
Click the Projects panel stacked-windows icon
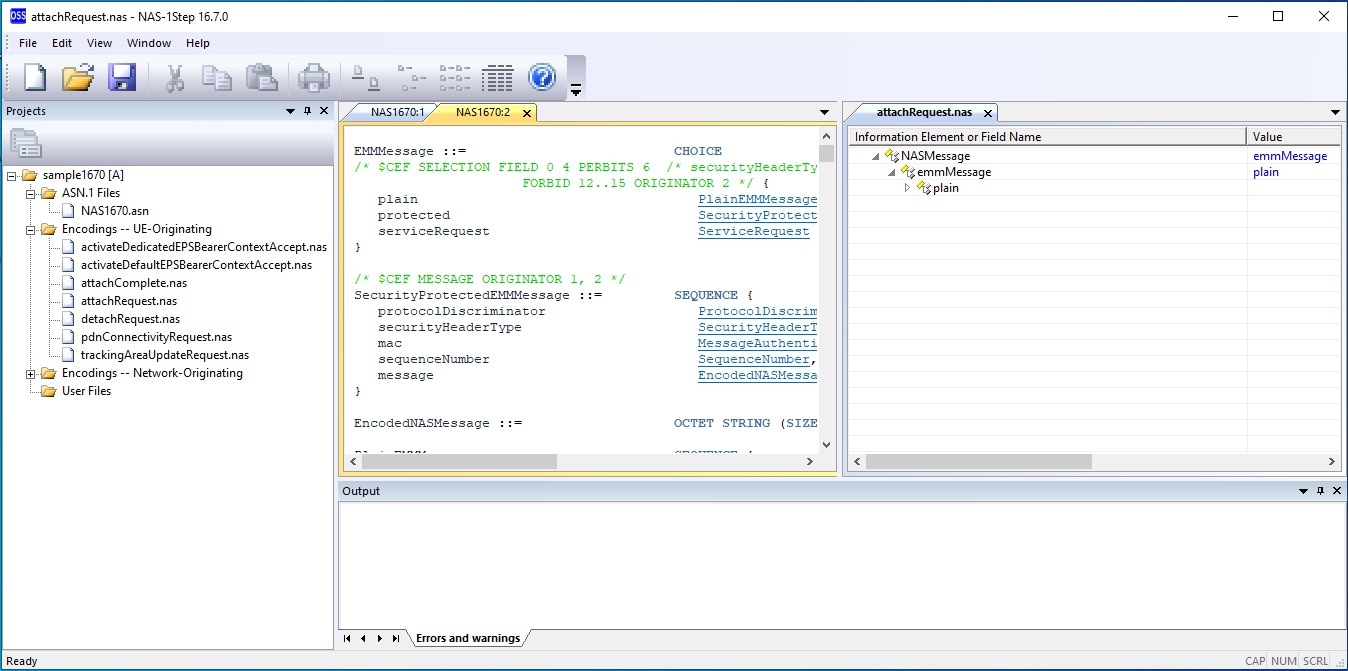tap(26, 143)
